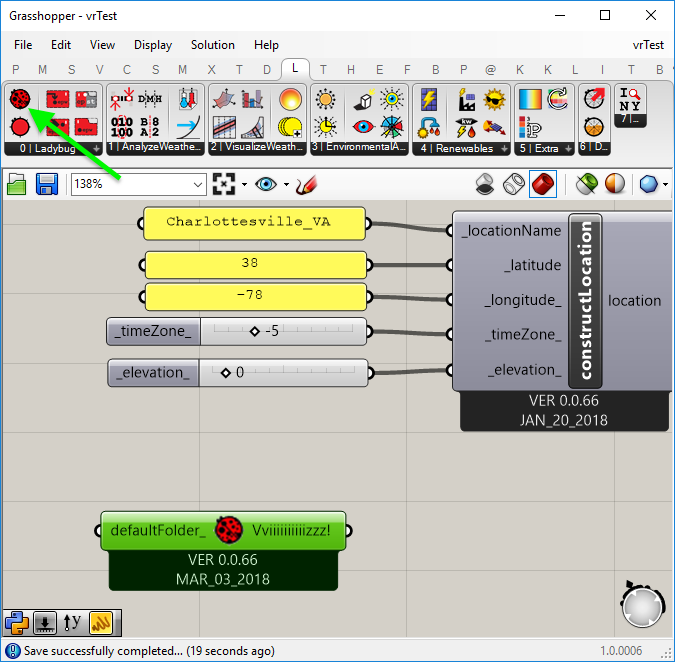Turn off preview with the grey bust icon
The height and width of the screenshot is (662, 675).
coord(485,184)
